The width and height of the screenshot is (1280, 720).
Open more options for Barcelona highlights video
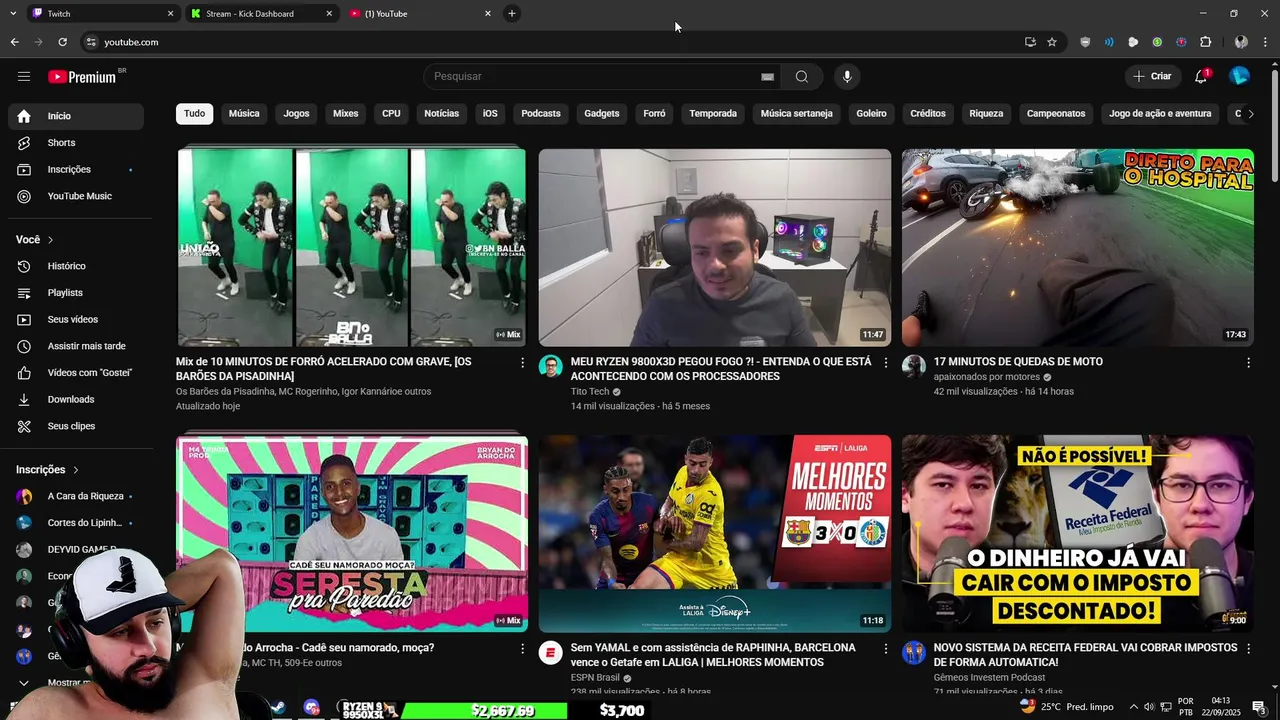tap(885, 649)
